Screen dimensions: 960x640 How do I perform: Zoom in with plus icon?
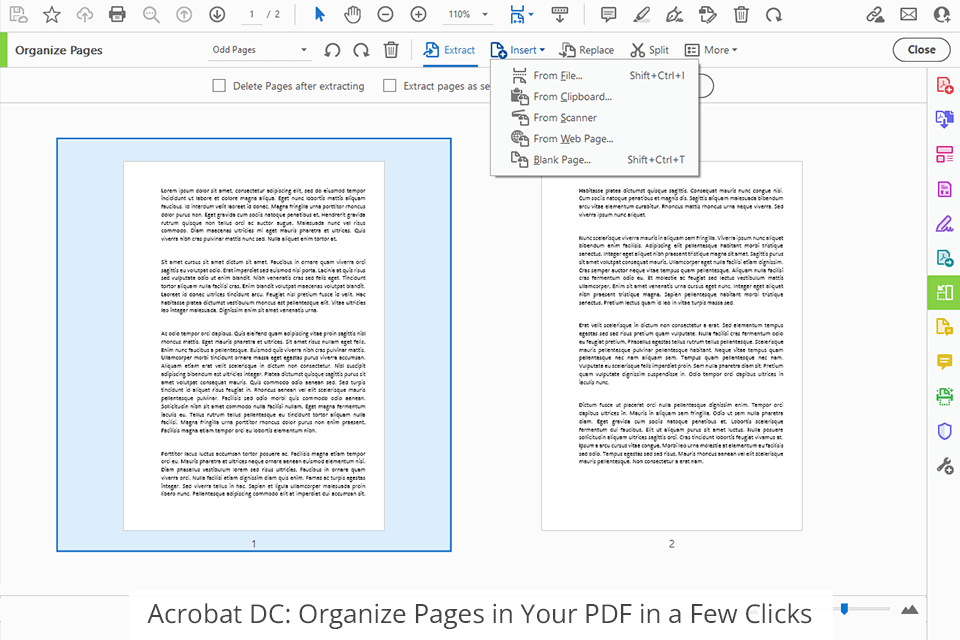click(418, 14)
